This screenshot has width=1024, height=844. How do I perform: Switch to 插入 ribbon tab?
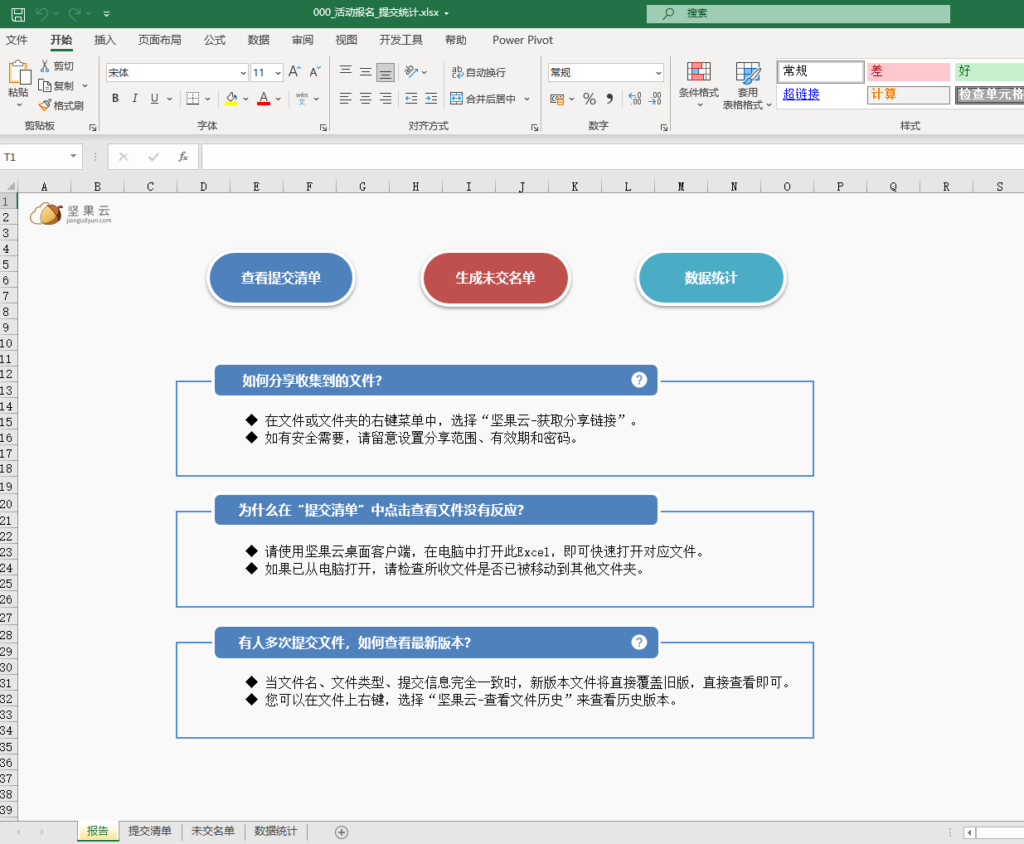pyautogui.click(x=104, y=40)
